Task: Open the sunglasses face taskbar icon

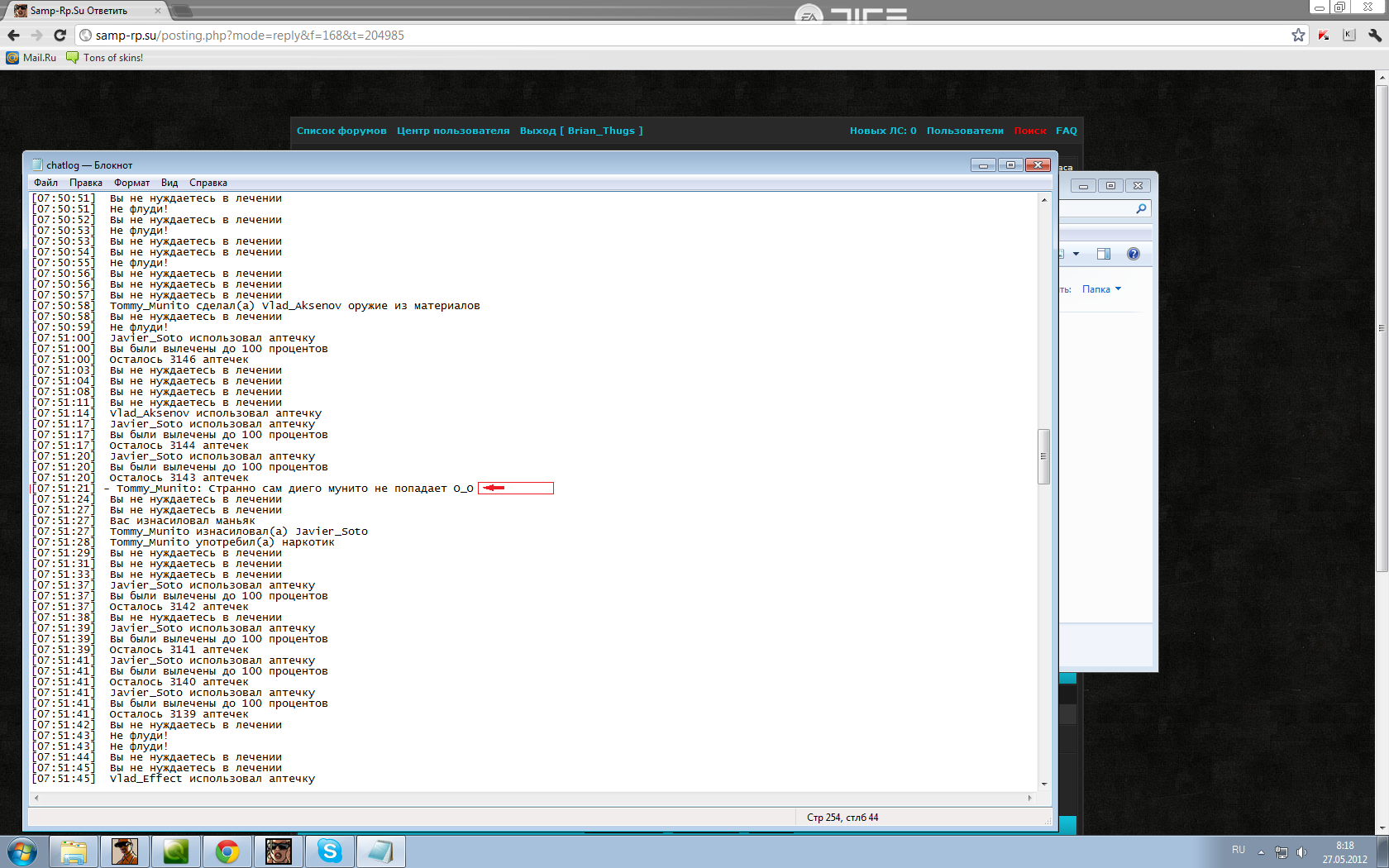Action: tap(279, 851)
